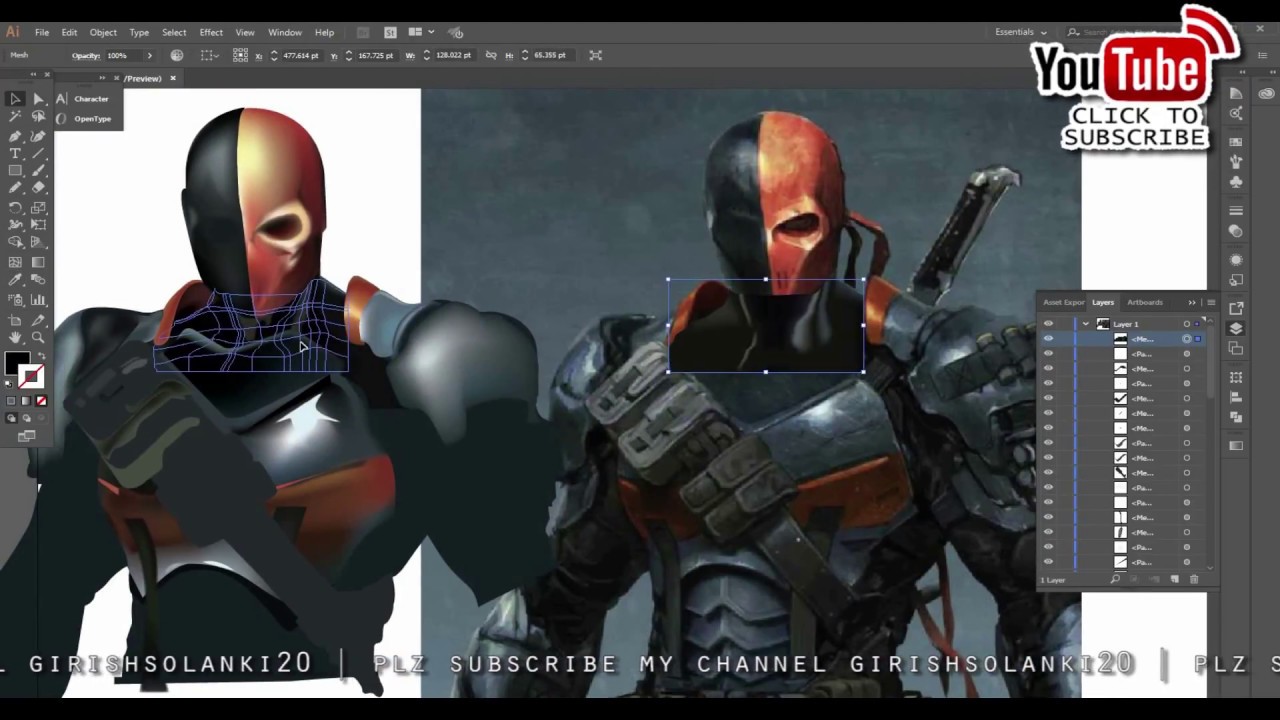Open the Essentials workspace dropdown
1280x720 pixels.
(x=1021, y=32)
